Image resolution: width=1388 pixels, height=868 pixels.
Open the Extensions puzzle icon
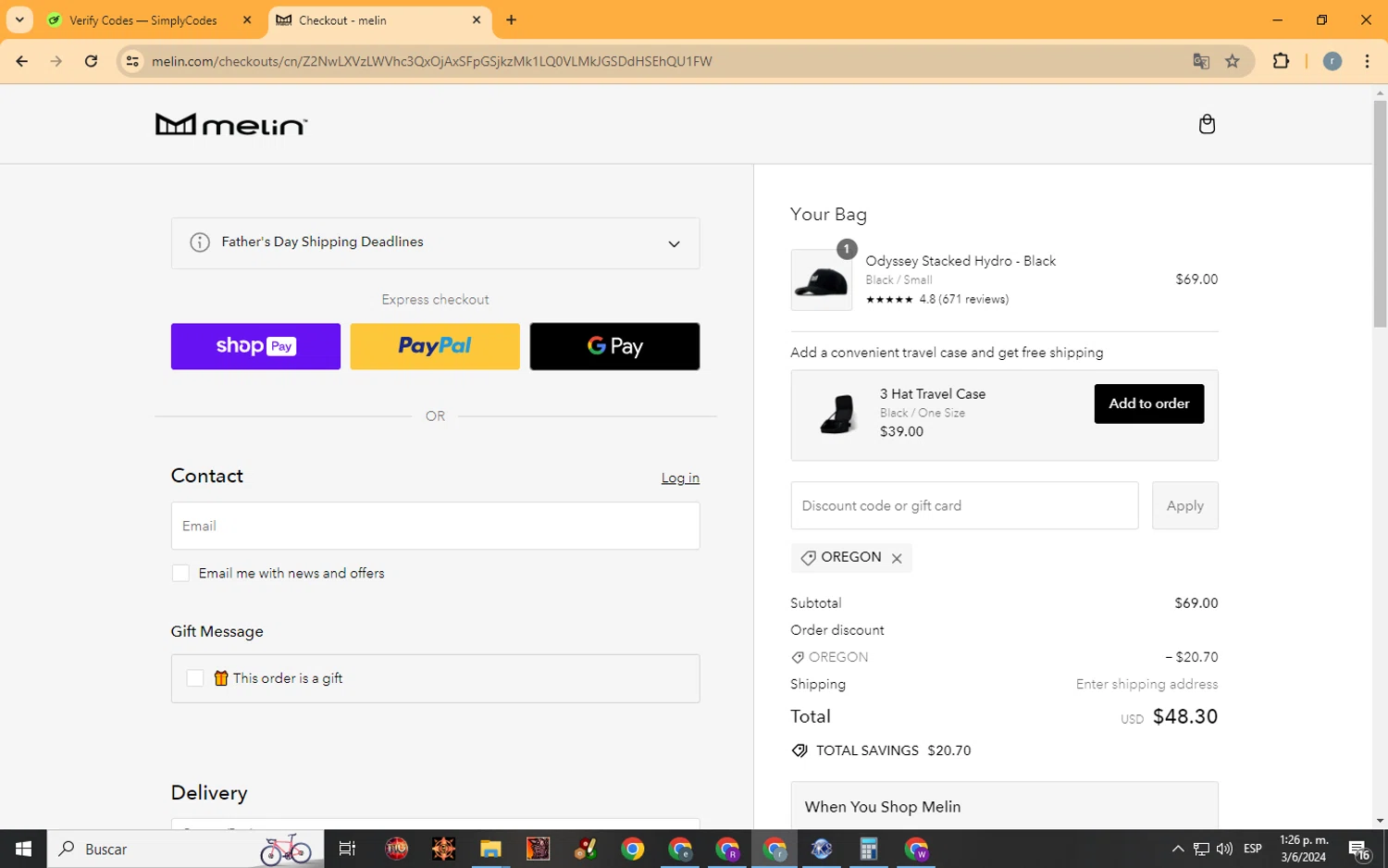click(1281, 61)
